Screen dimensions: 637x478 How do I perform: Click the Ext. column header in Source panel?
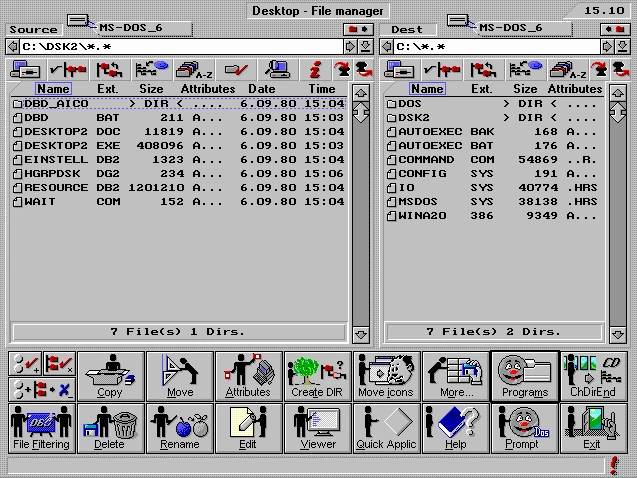click(x=108, y=89)
